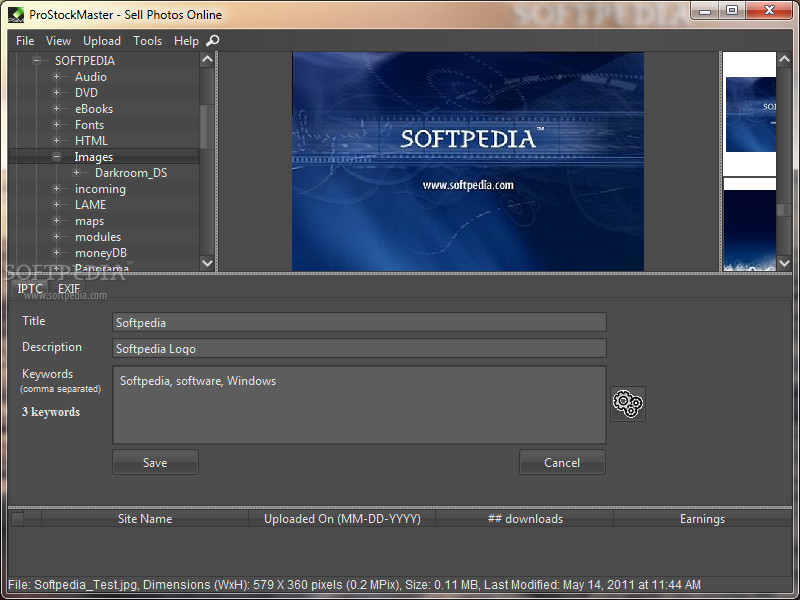Maximize the ProStockMaster window

pos(732,11)
